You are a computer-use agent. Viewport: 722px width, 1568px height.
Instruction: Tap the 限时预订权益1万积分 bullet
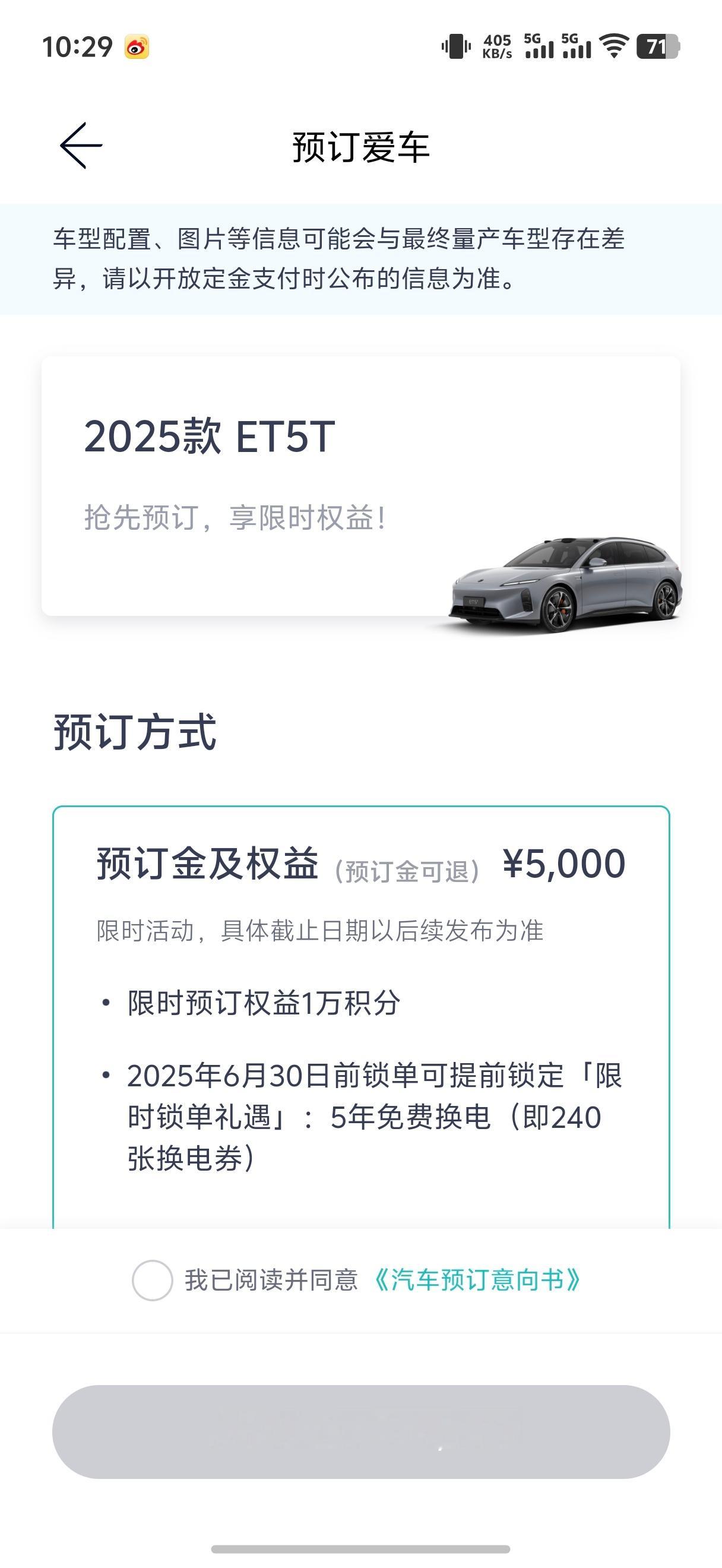(264, 1003)
